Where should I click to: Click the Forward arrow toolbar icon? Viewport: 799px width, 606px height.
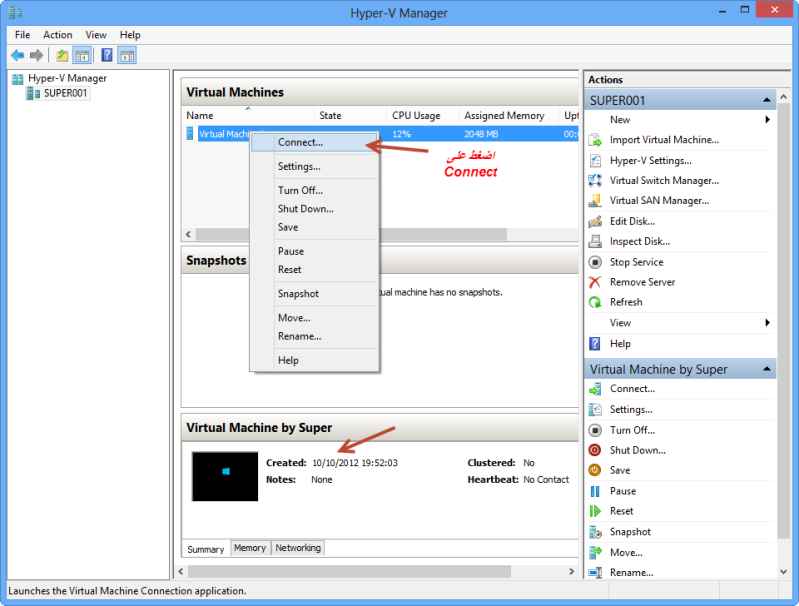(x=36, y=55)
